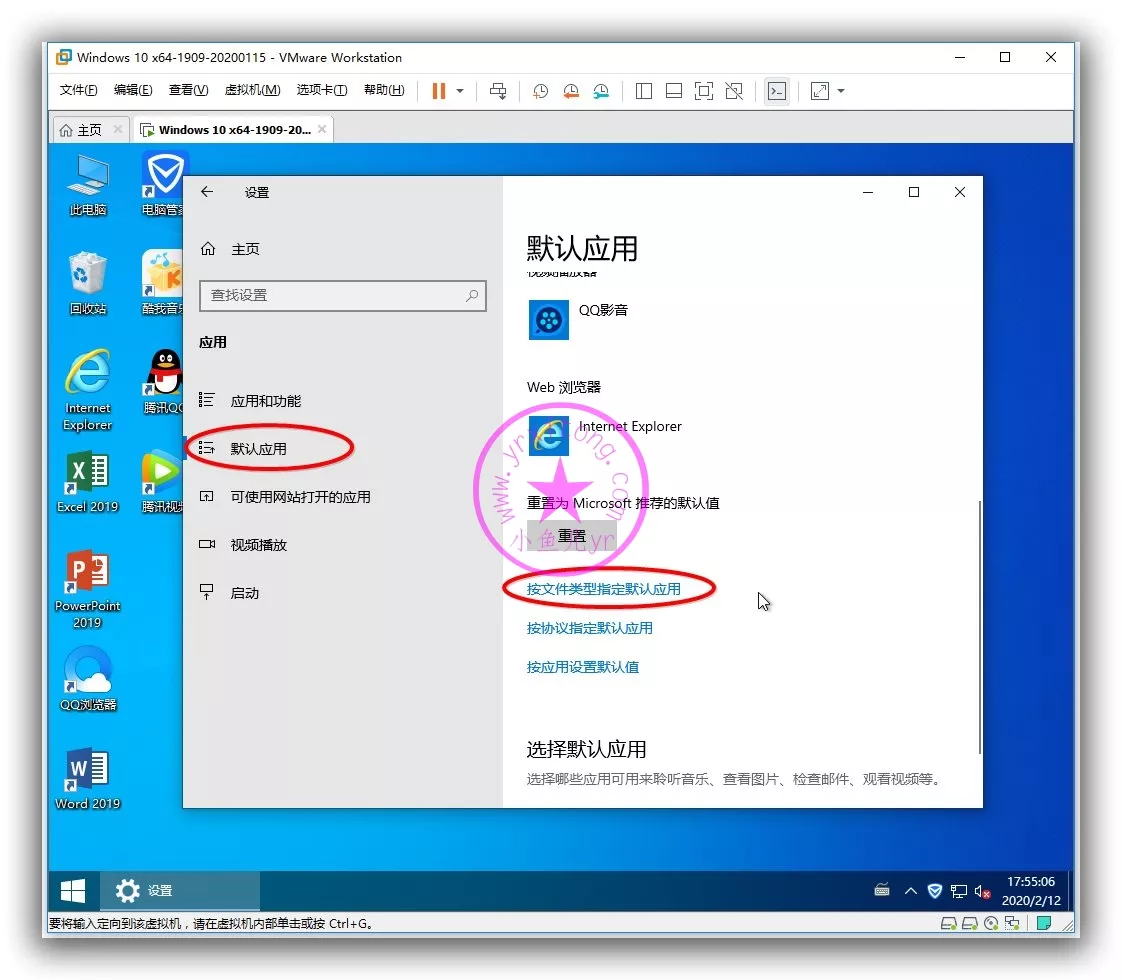Click the VMware pause virtual machine button

(x=438, y=91)
